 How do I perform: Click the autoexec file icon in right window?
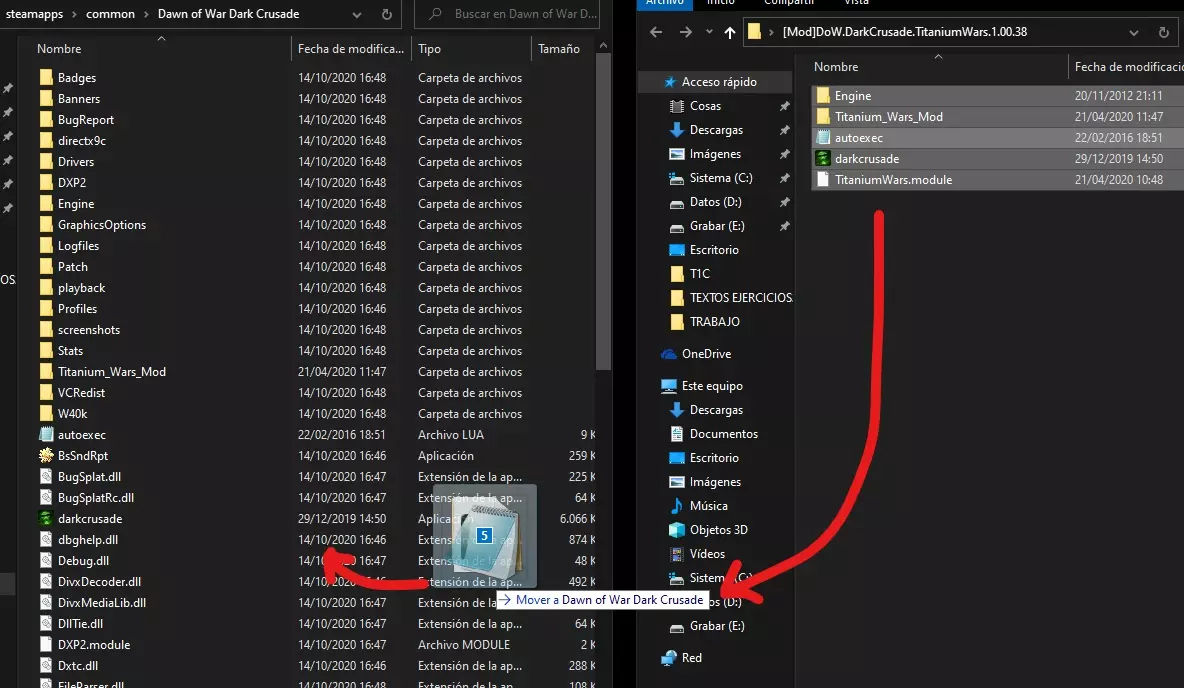click(x=823, y=137)
